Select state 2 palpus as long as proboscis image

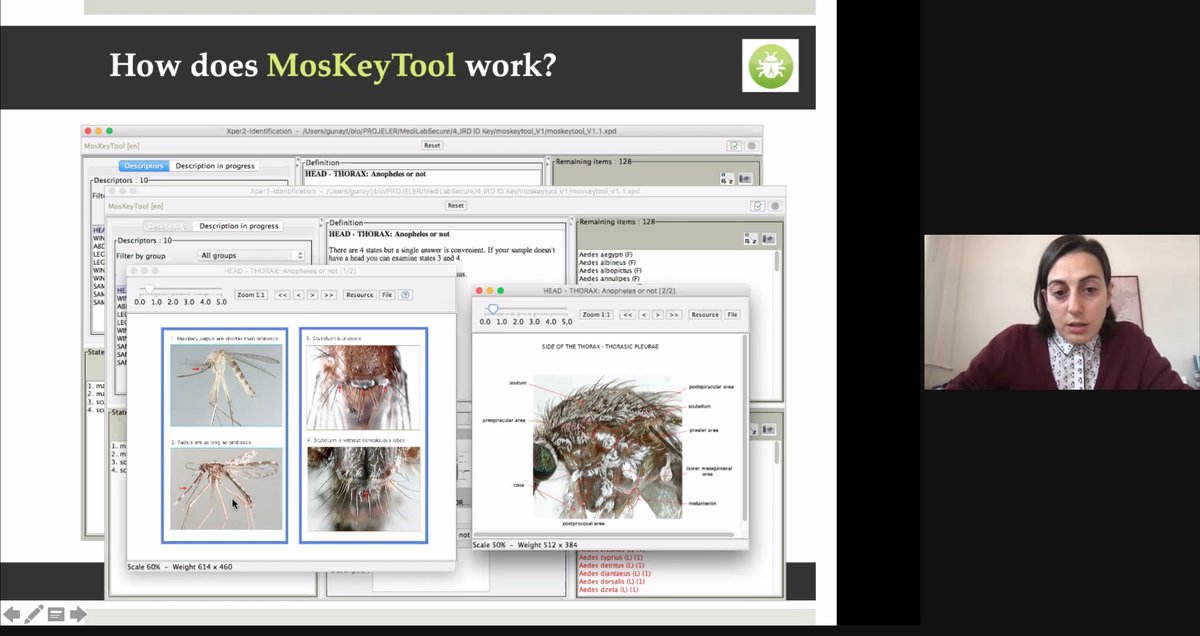[x=226, y=489]
